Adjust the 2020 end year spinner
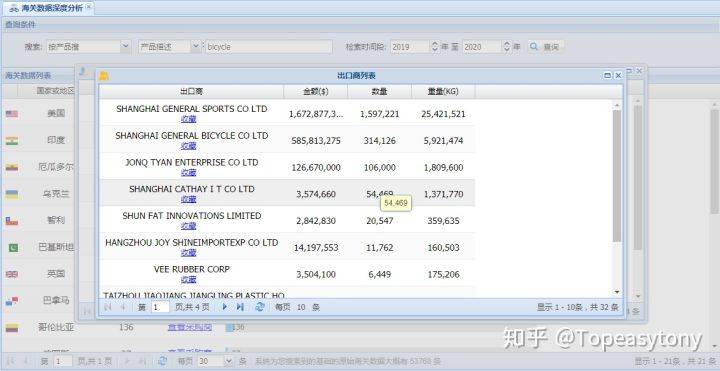 pos(506,47)
